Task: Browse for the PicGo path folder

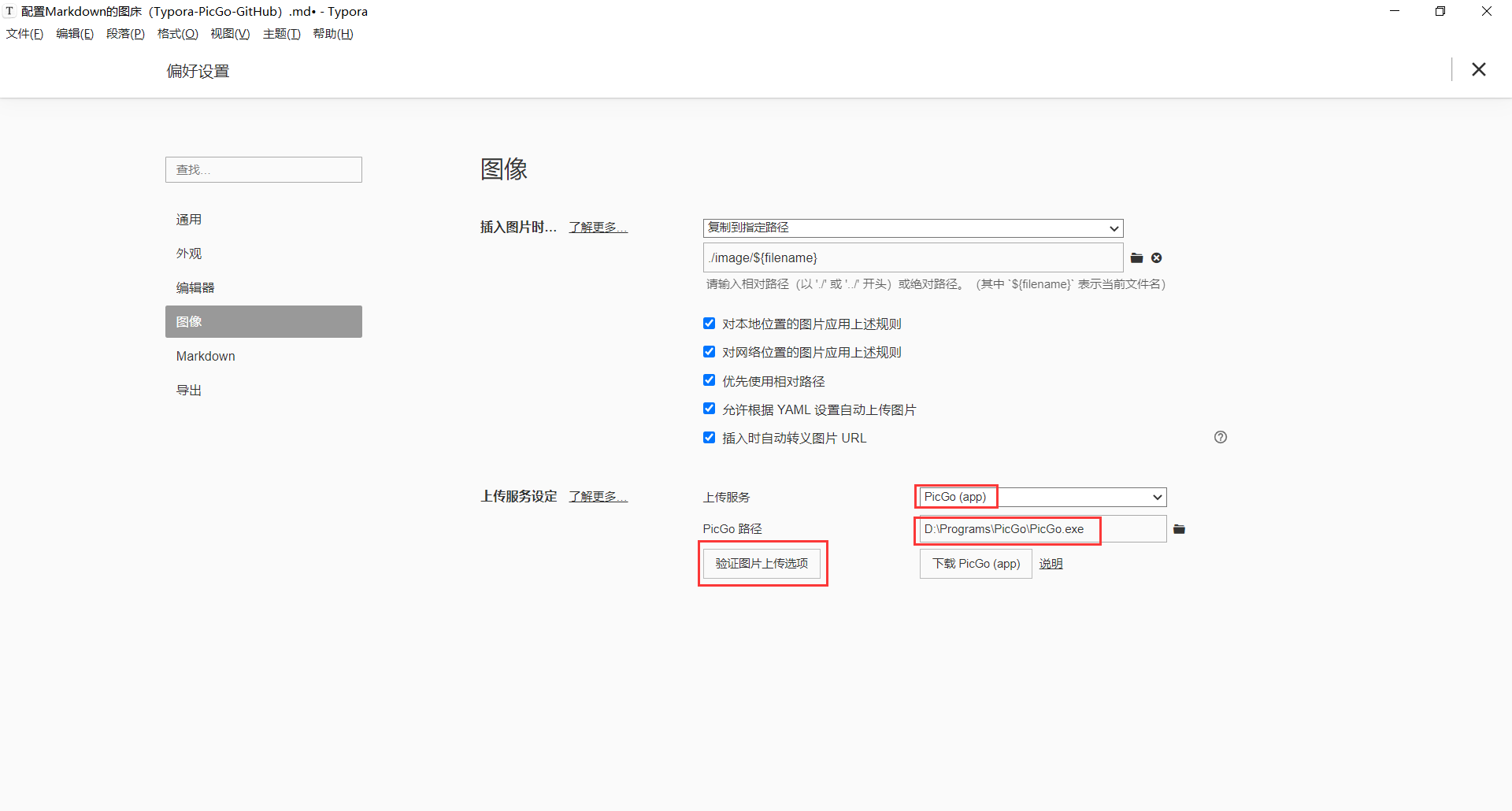Action: (1179, 529)
